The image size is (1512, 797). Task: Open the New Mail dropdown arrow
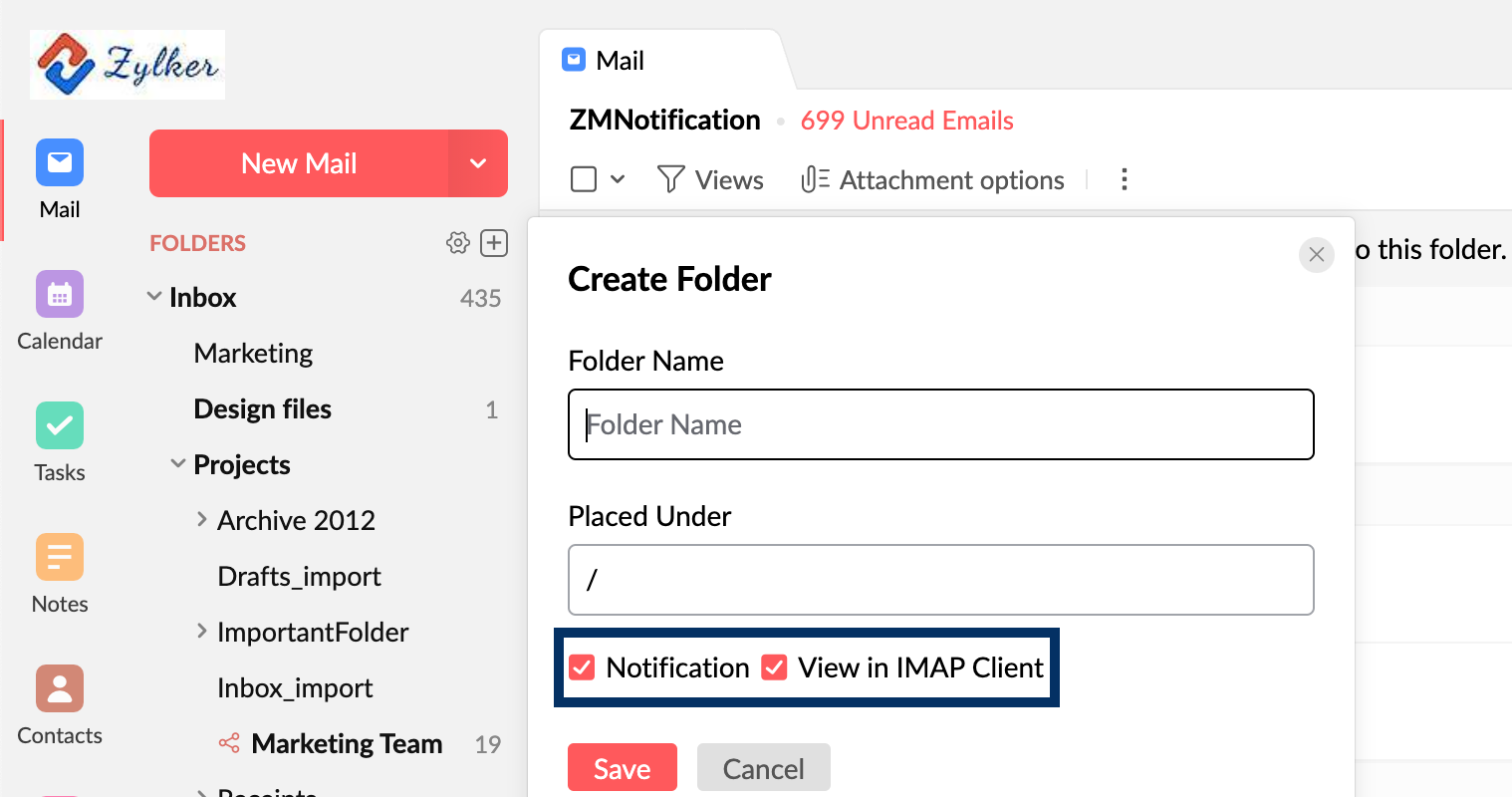(478, 163)
